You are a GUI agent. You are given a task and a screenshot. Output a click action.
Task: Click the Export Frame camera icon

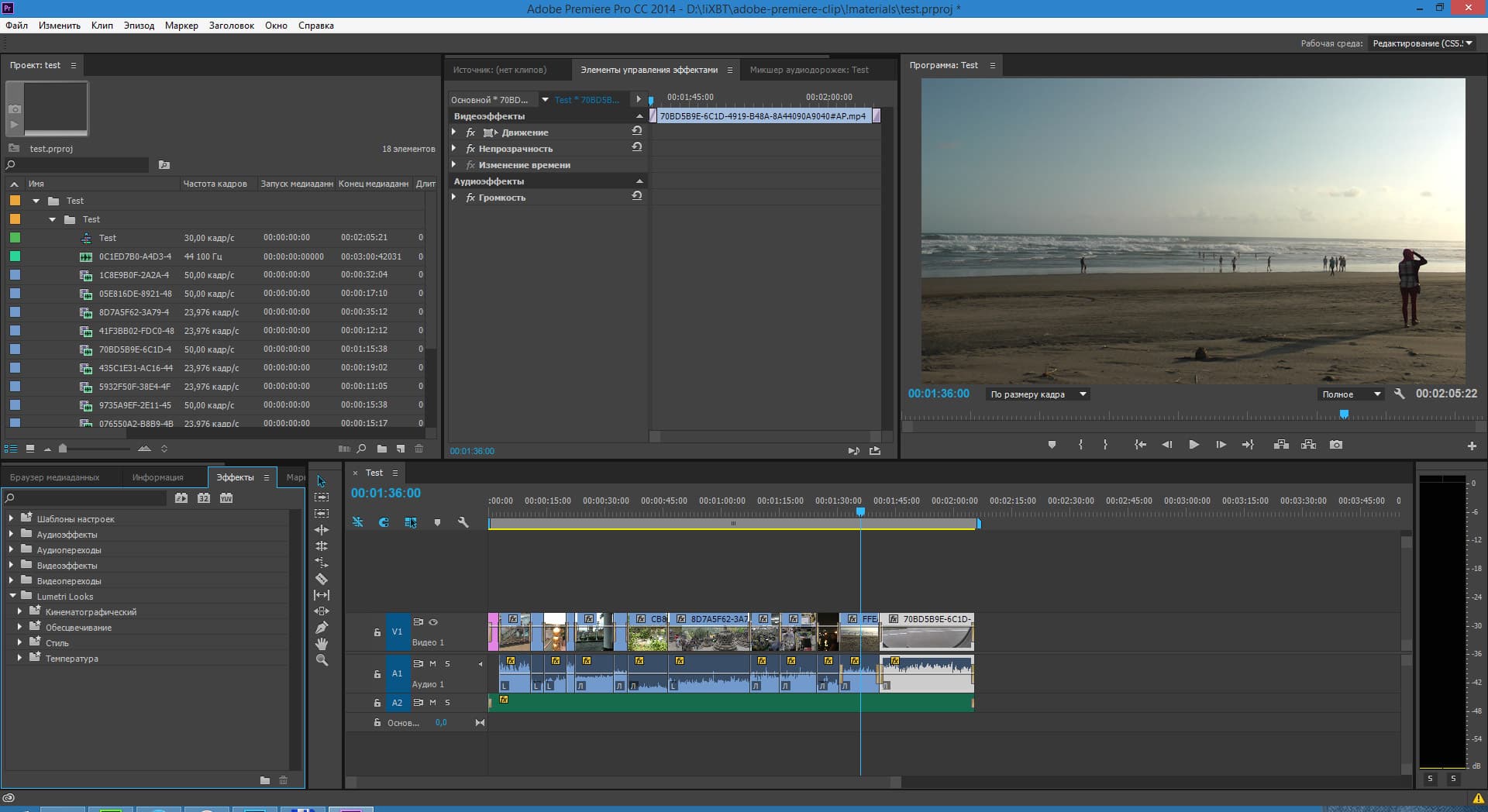(1336, 445)
